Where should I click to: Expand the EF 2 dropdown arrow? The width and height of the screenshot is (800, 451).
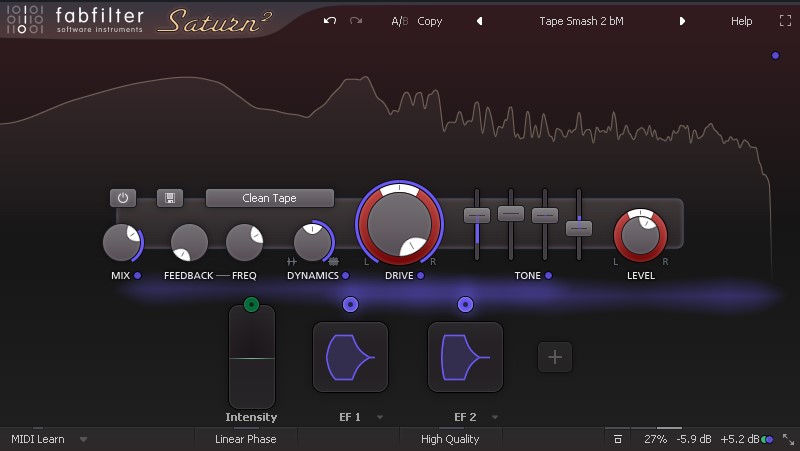point(495,417)
